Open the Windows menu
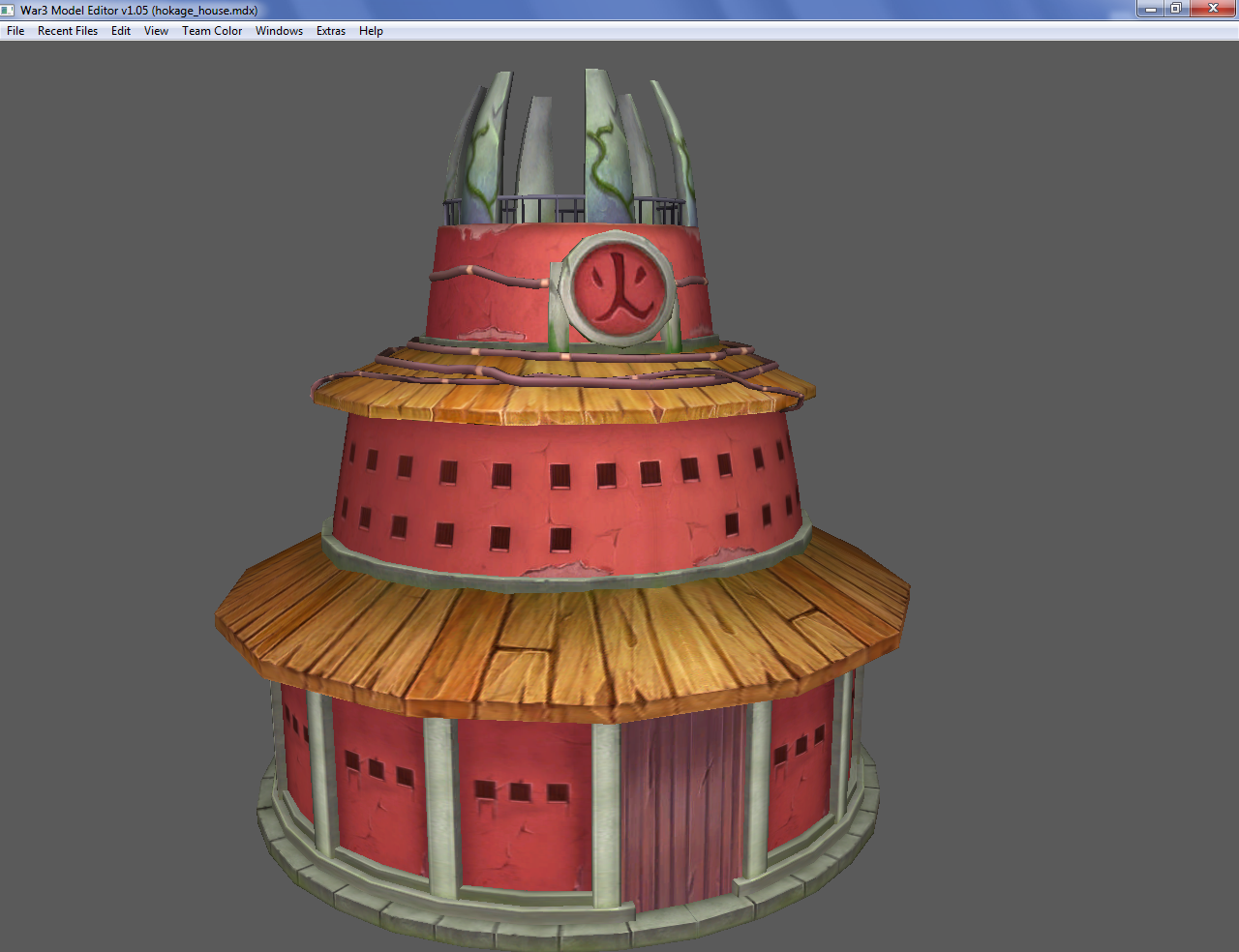Screen dimensions: 1239x952 [x=279, y=31]
